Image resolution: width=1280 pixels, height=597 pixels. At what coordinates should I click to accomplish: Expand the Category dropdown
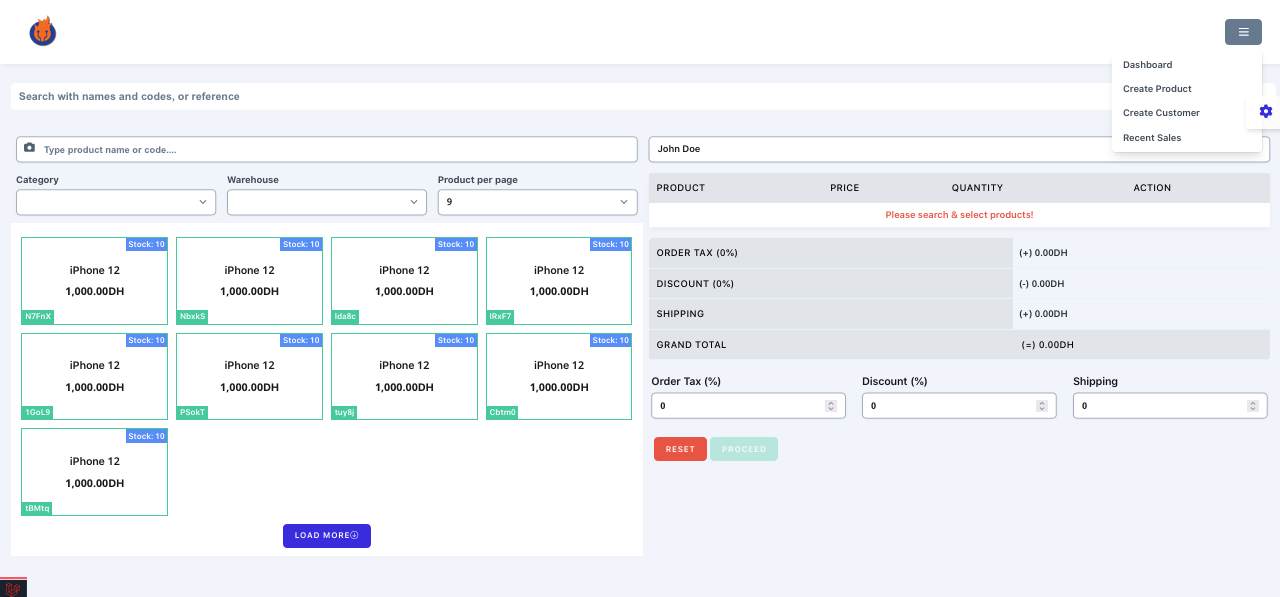116,202
